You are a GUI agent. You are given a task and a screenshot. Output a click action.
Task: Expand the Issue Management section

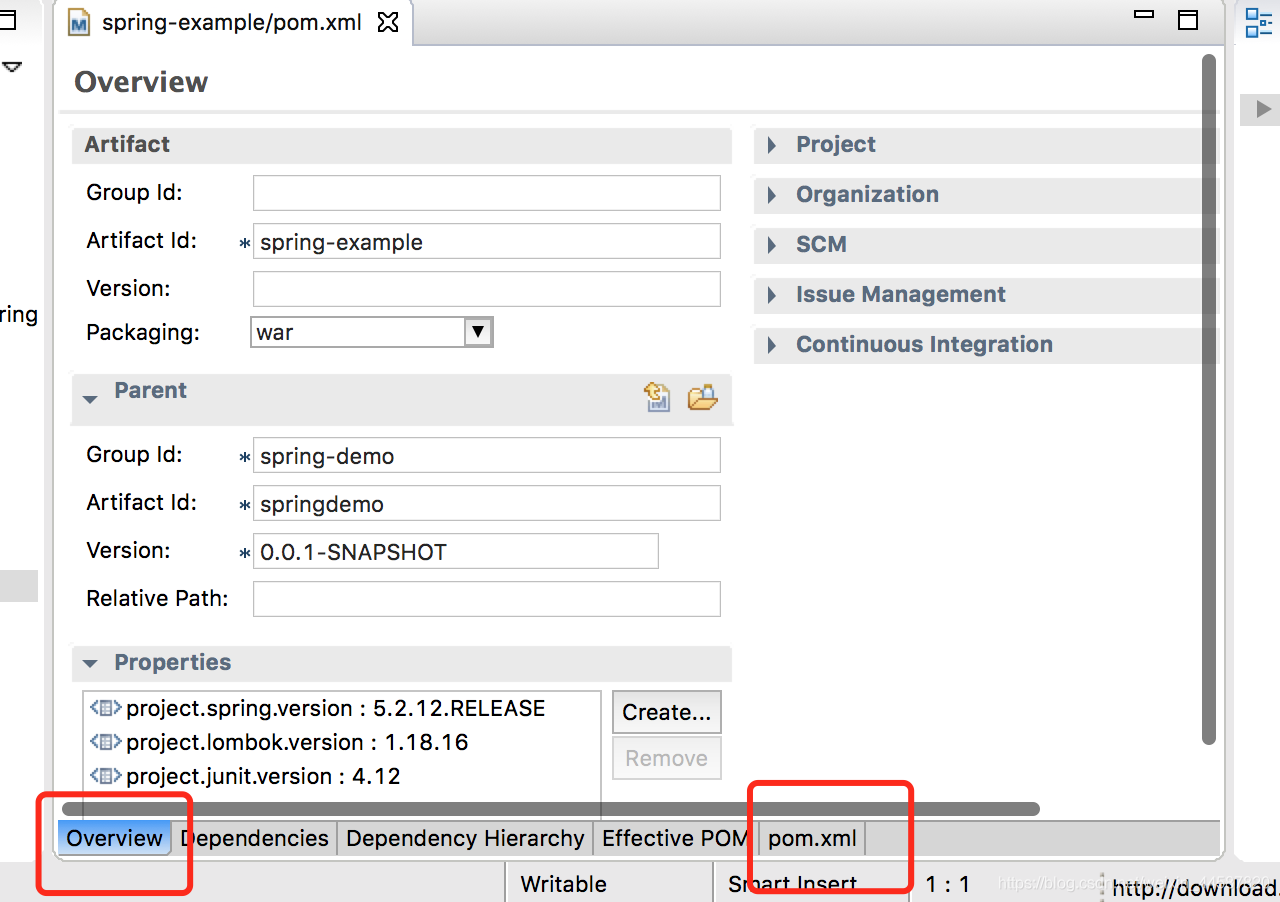point(771,295)
